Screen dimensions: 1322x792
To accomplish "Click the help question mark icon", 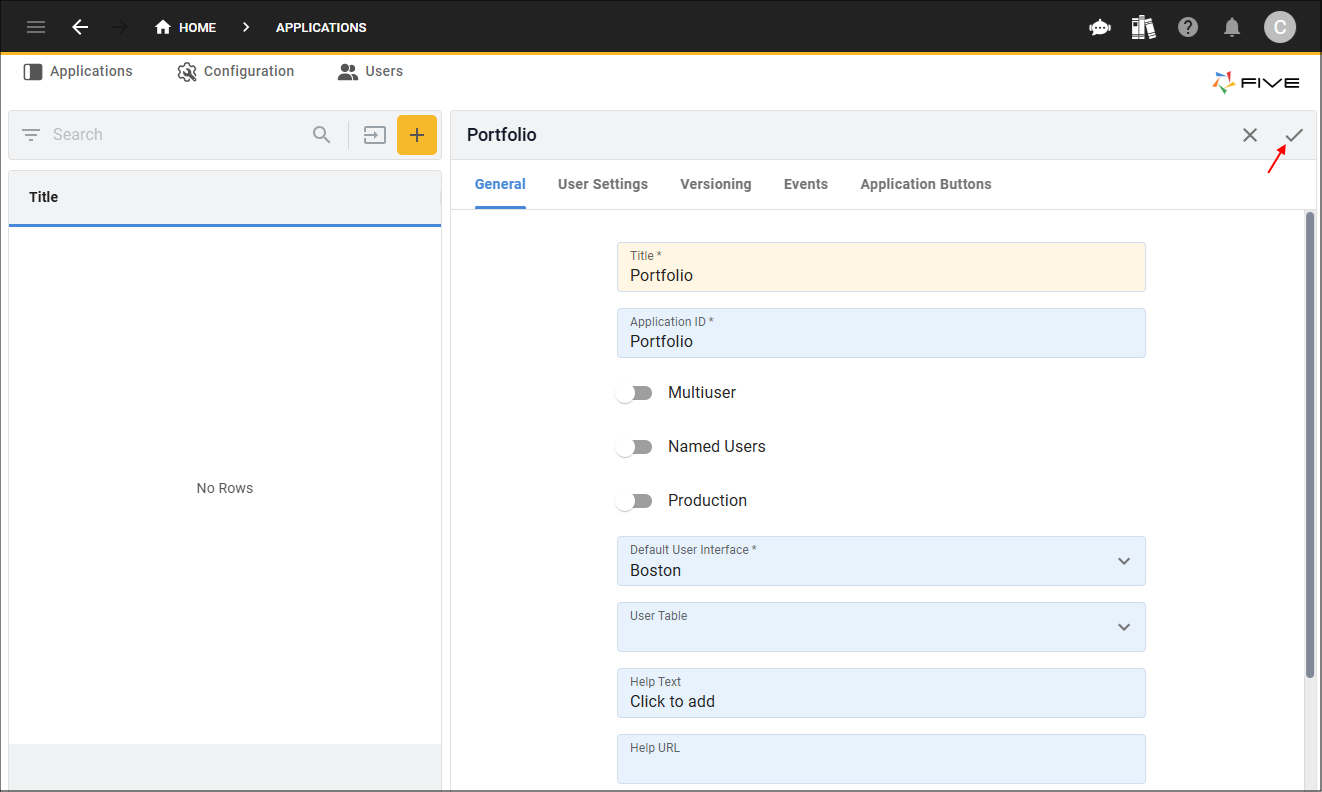I will [1188, 27].
